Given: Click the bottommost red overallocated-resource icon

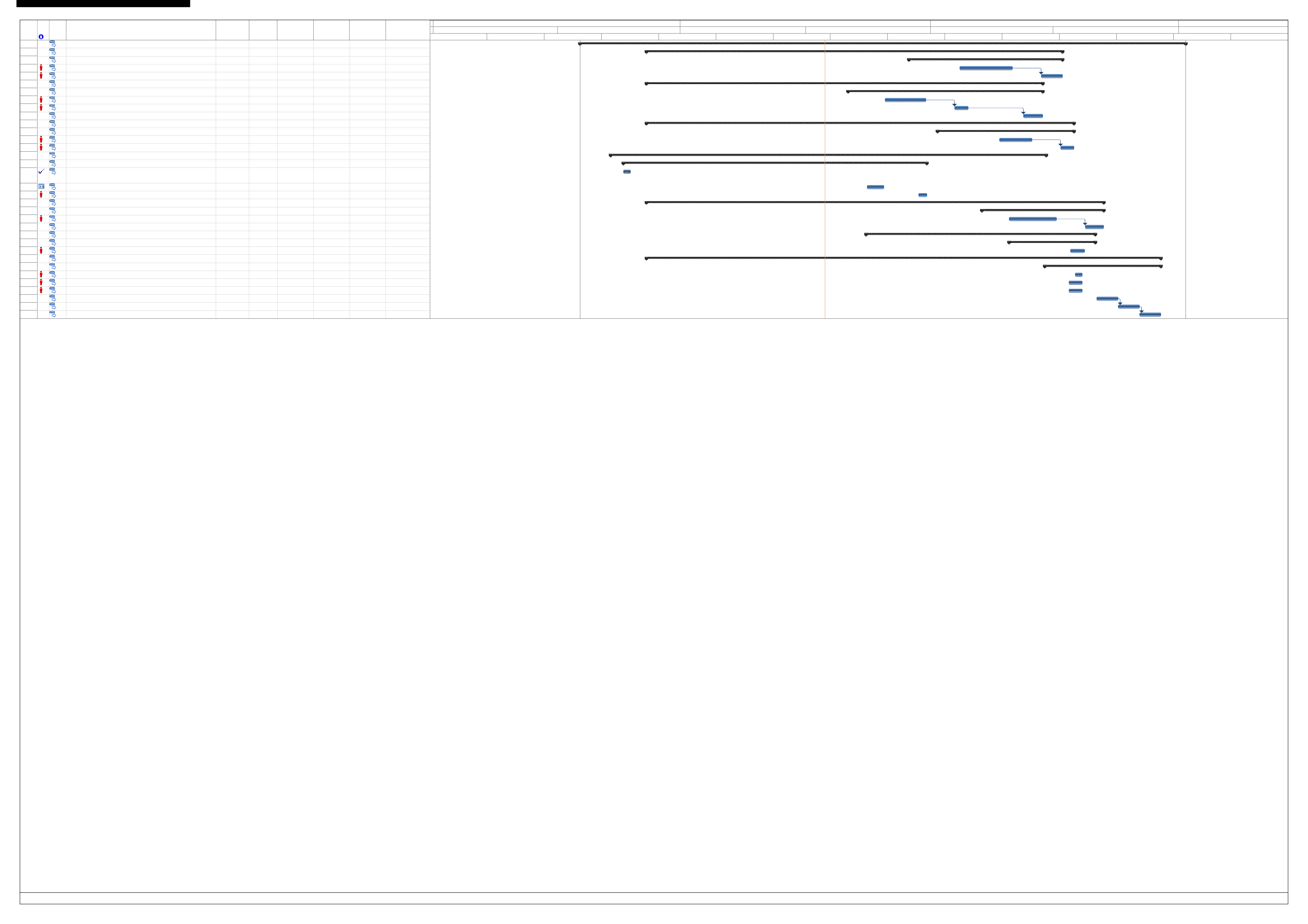Looking at the screenshot, I should coord(41,290).
